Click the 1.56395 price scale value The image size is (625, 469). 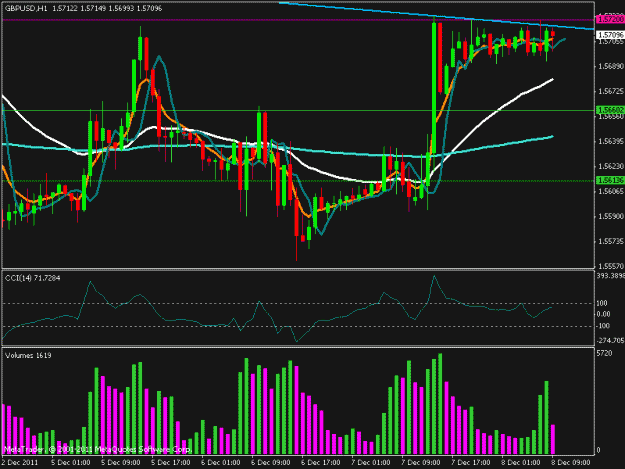[611, 141]
